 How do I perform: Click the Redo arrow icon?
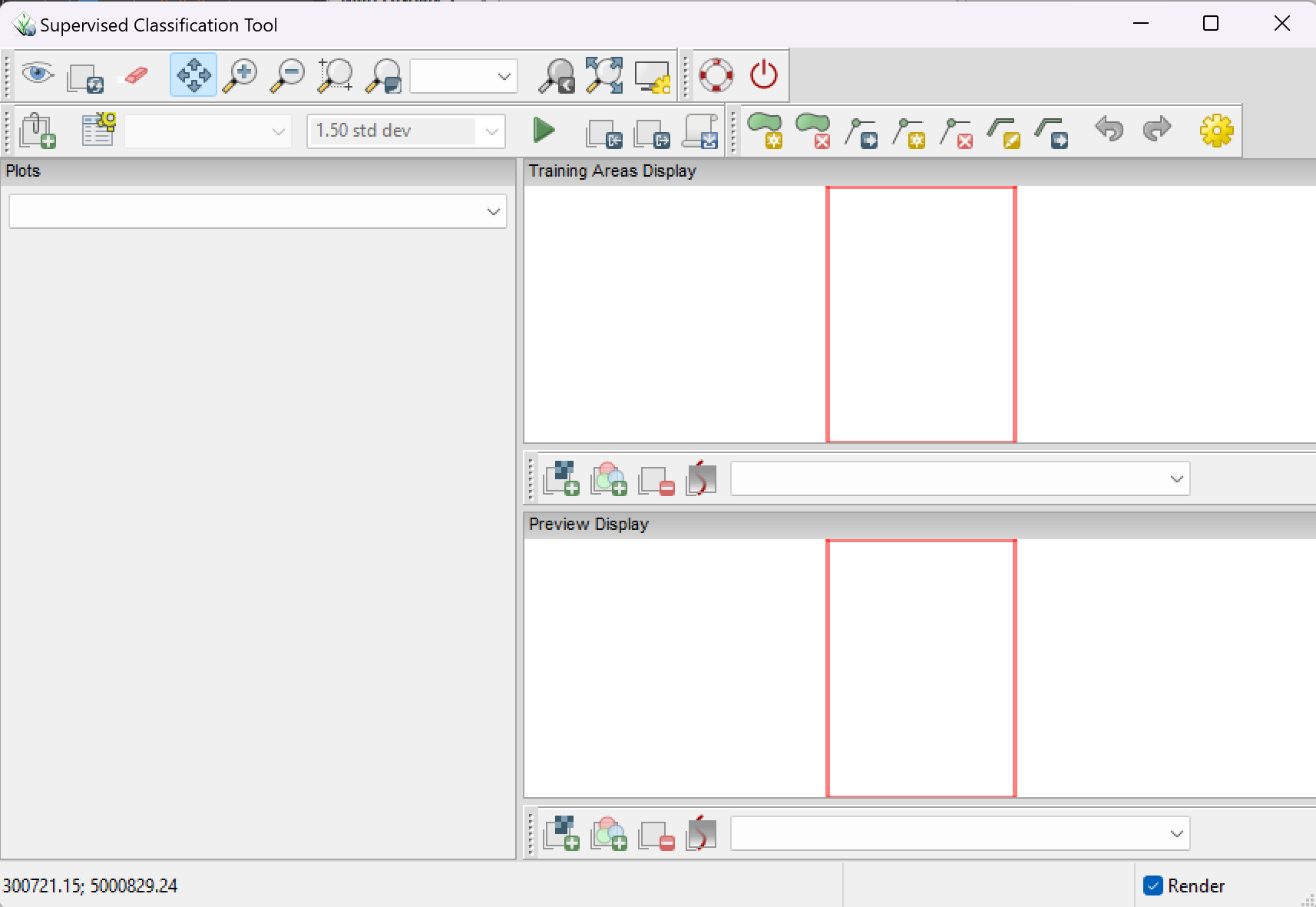[x=1157, y=129]
